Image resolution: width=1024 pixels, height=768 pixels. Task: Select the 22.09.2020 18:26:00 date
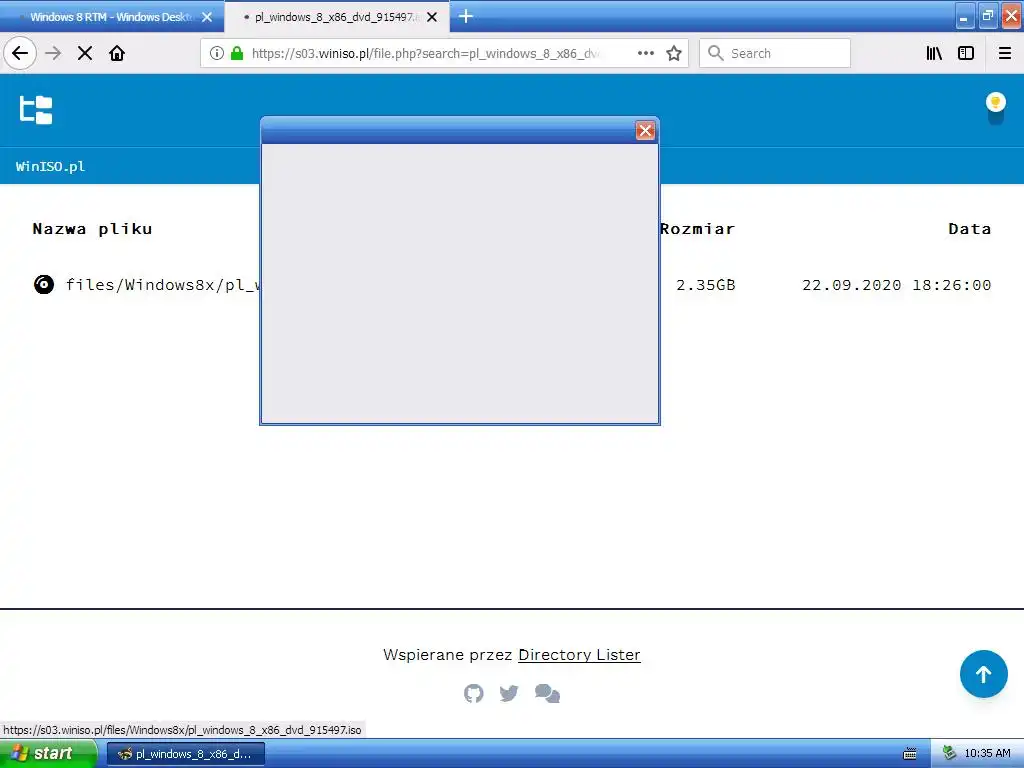[x=897, y=285]
